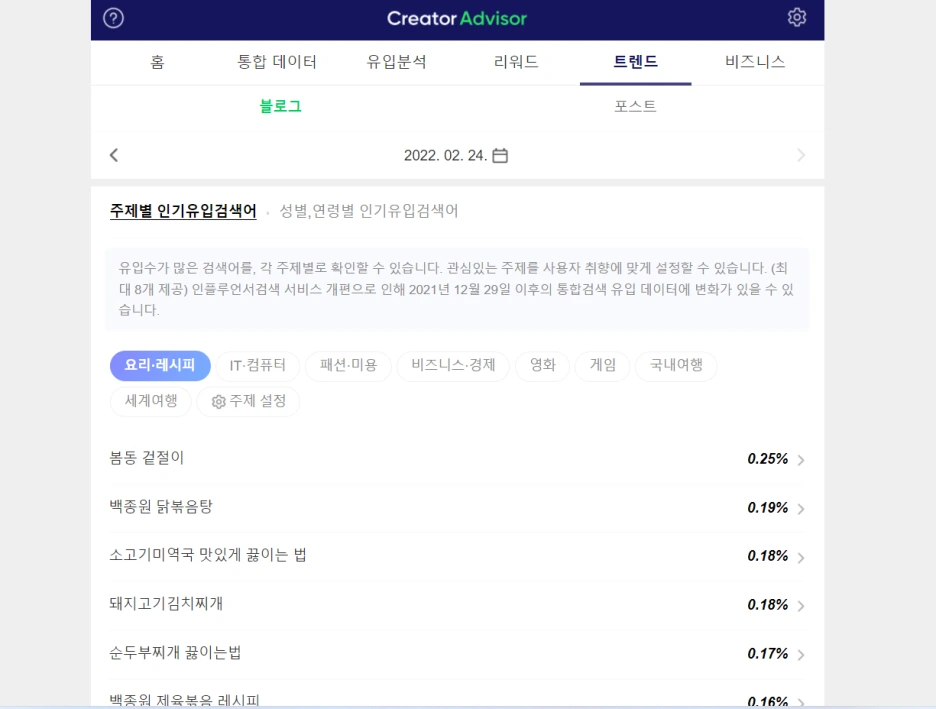Select the 국내여행 topic chip
This screenshot has height=709, width=936.
(676, 365)
